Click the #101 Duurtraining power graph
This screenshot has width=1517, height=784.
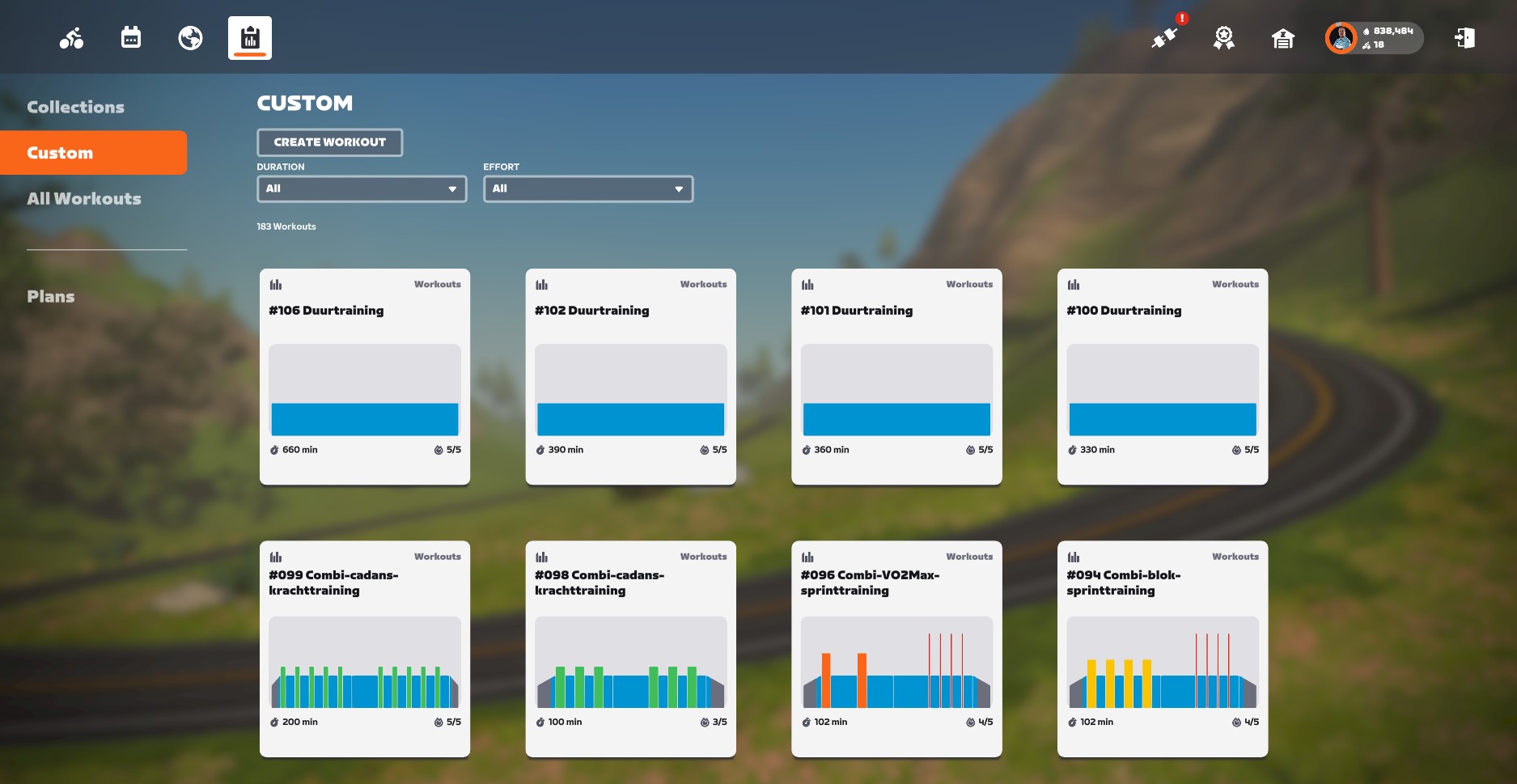(896, 391)
